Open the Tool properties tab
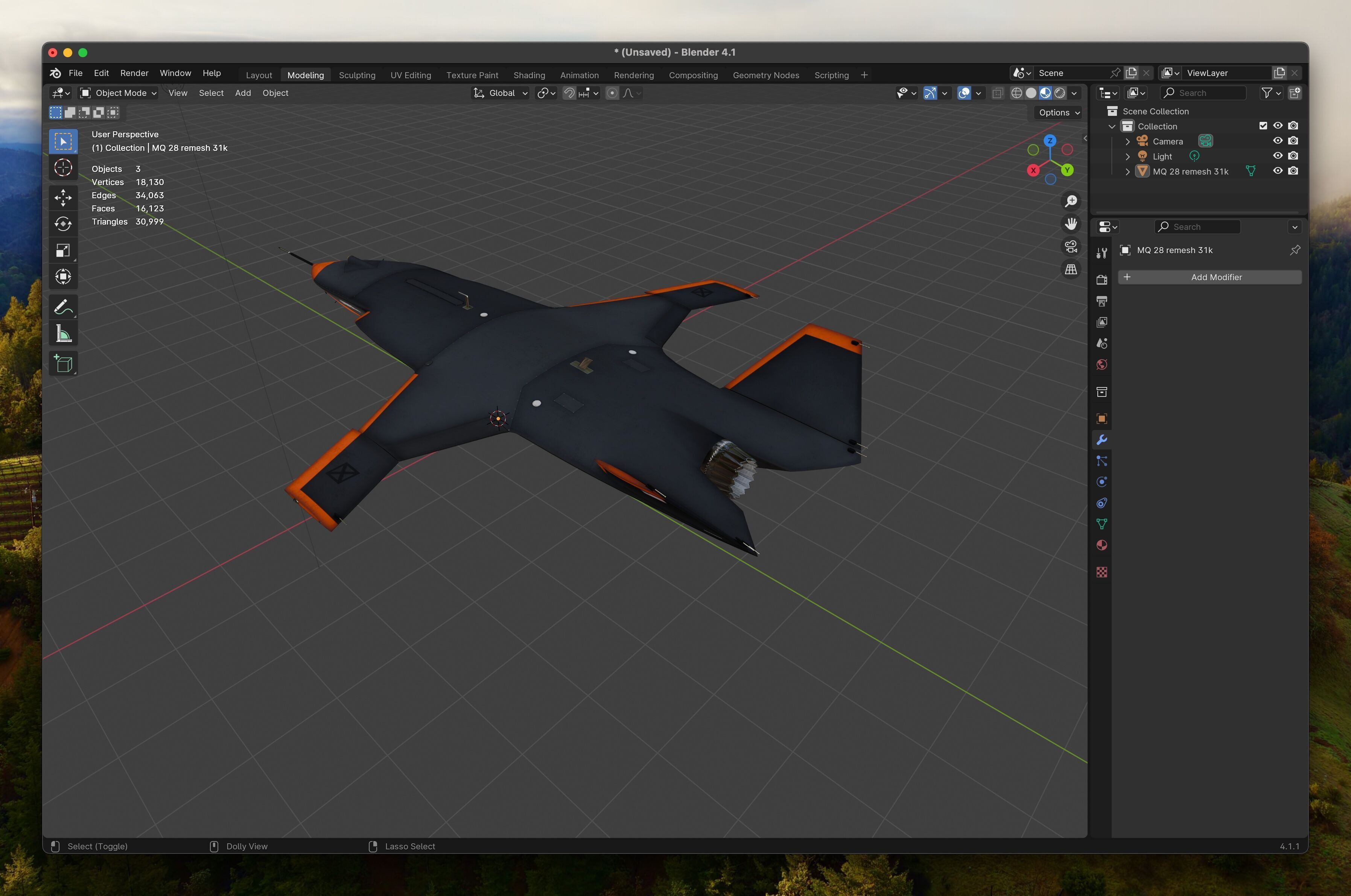Viewport: 1351px width, 896px height. click(1102, 253)
